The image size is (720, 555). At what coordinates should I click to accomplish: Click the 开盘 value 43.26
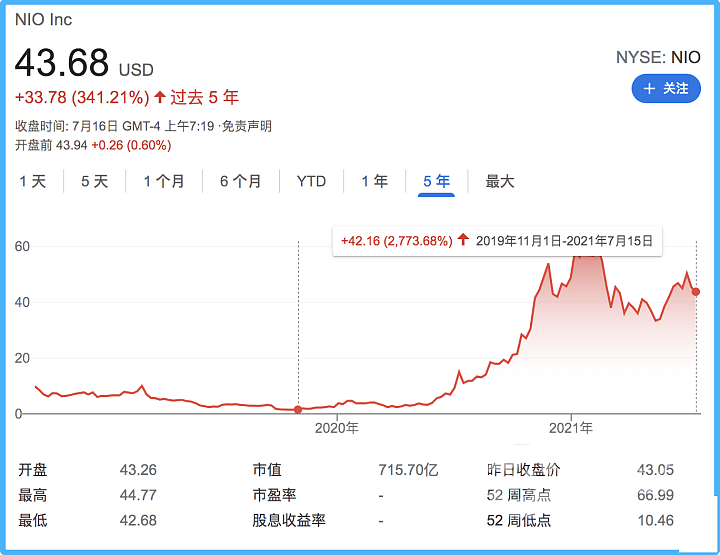(138, 470)
